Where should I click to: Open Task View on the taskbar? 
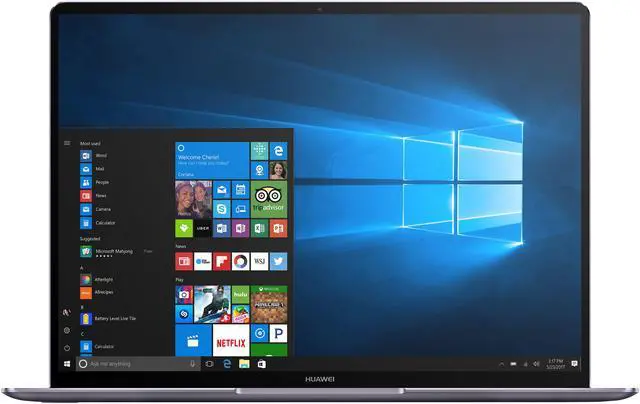(x=209, y=364)
